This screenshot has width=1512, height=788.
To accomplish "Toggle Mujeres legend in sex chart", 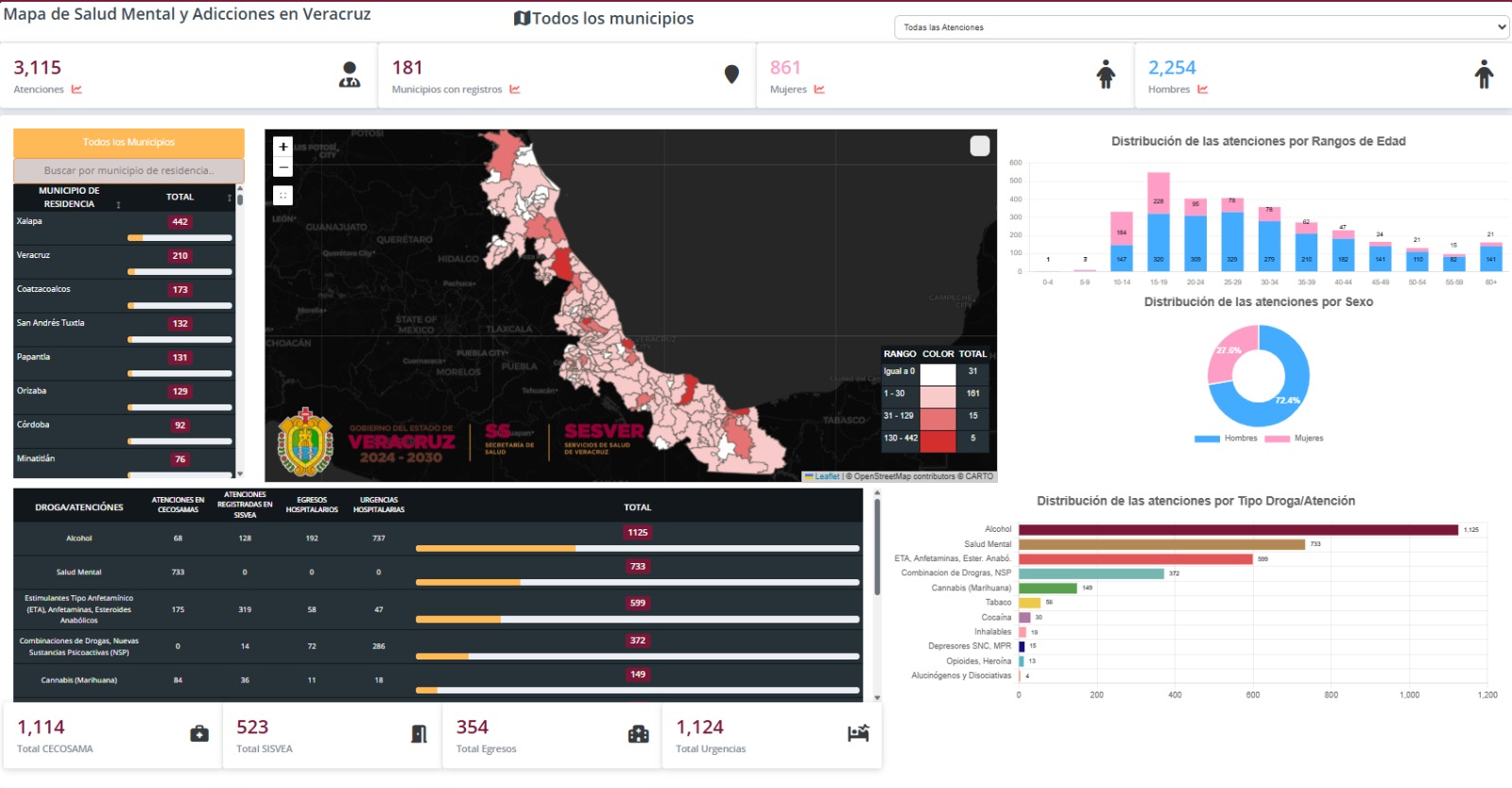I will [x=1294, y=438].
